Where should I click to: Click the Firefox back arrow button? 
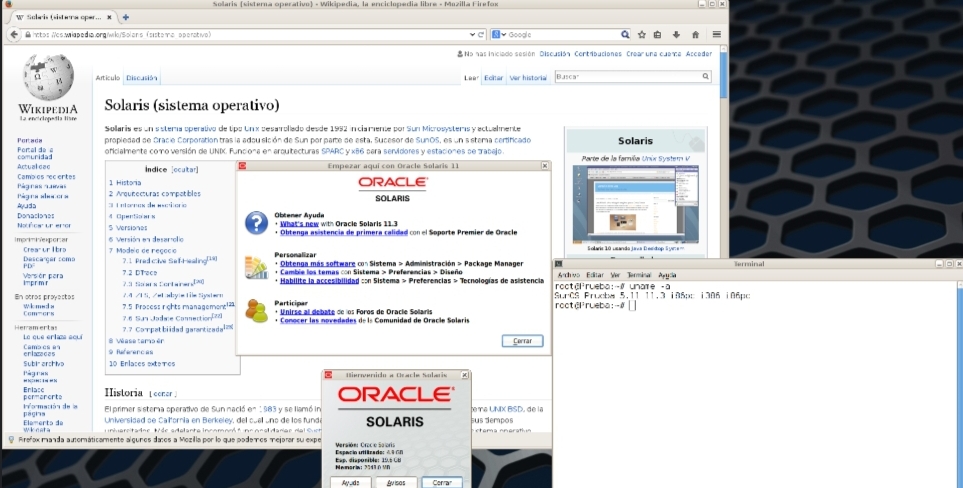(14, 34)
